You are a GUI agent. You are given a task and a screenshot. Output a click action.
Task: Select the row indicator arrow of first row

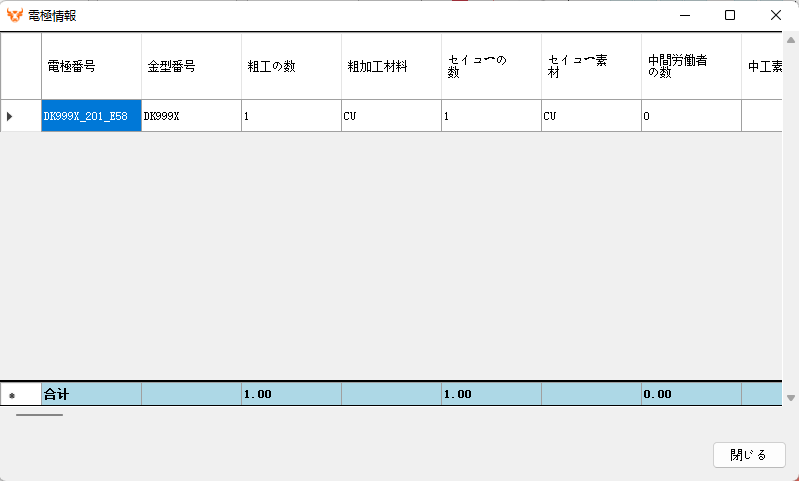[10, 116]
